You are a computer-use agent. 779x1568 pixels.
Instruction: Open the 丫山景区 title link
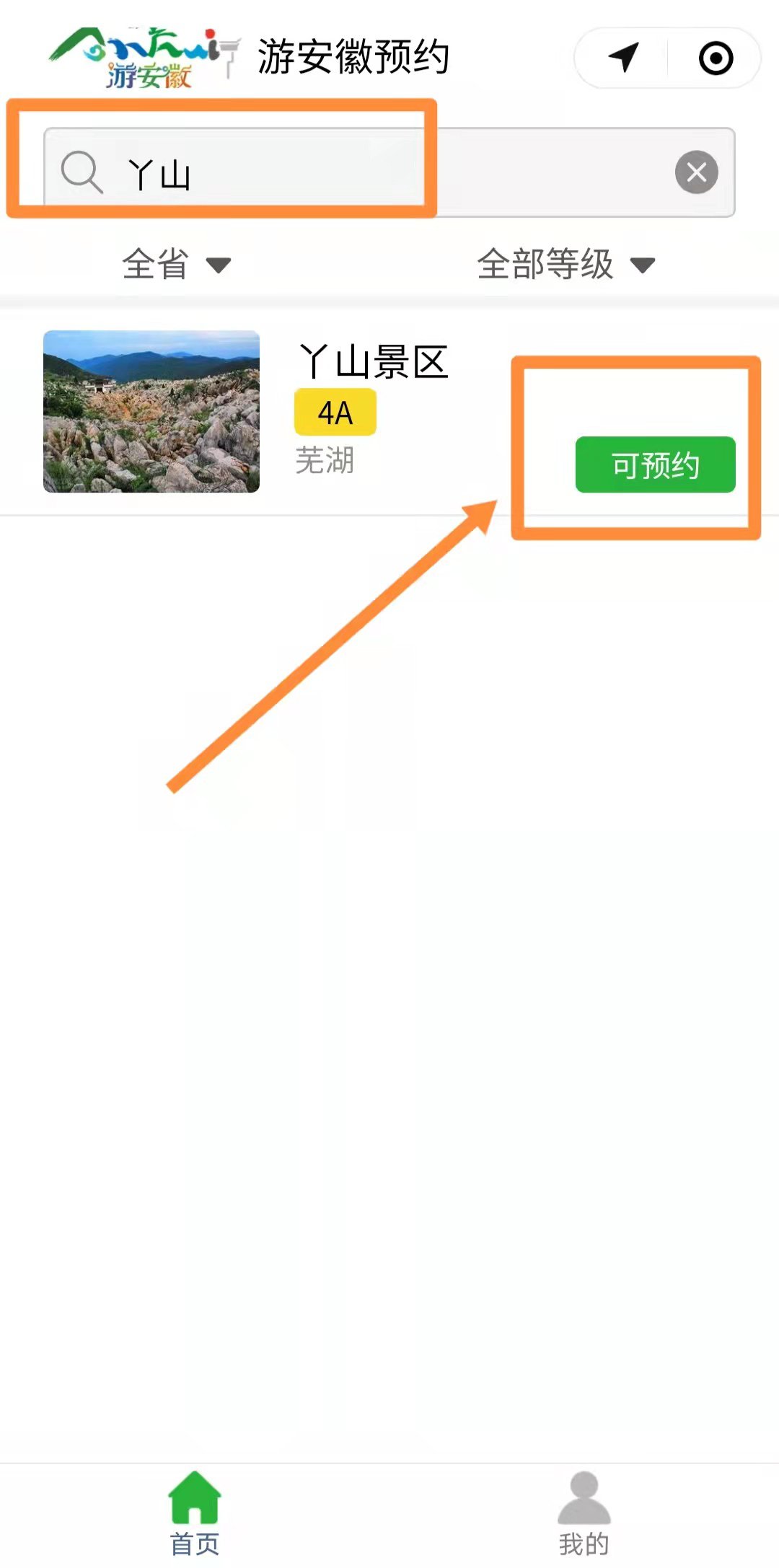tap(374, 361)
